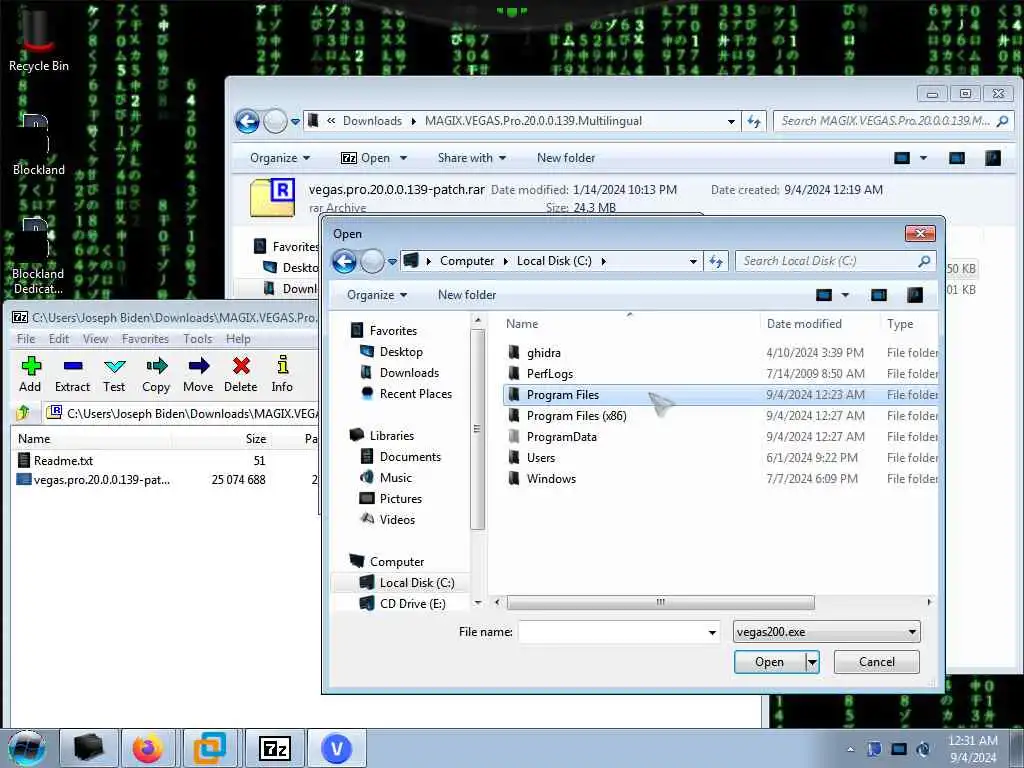Click the 7-Zip Move toolbar icon
1024x768 pixels.
(198, 374)
